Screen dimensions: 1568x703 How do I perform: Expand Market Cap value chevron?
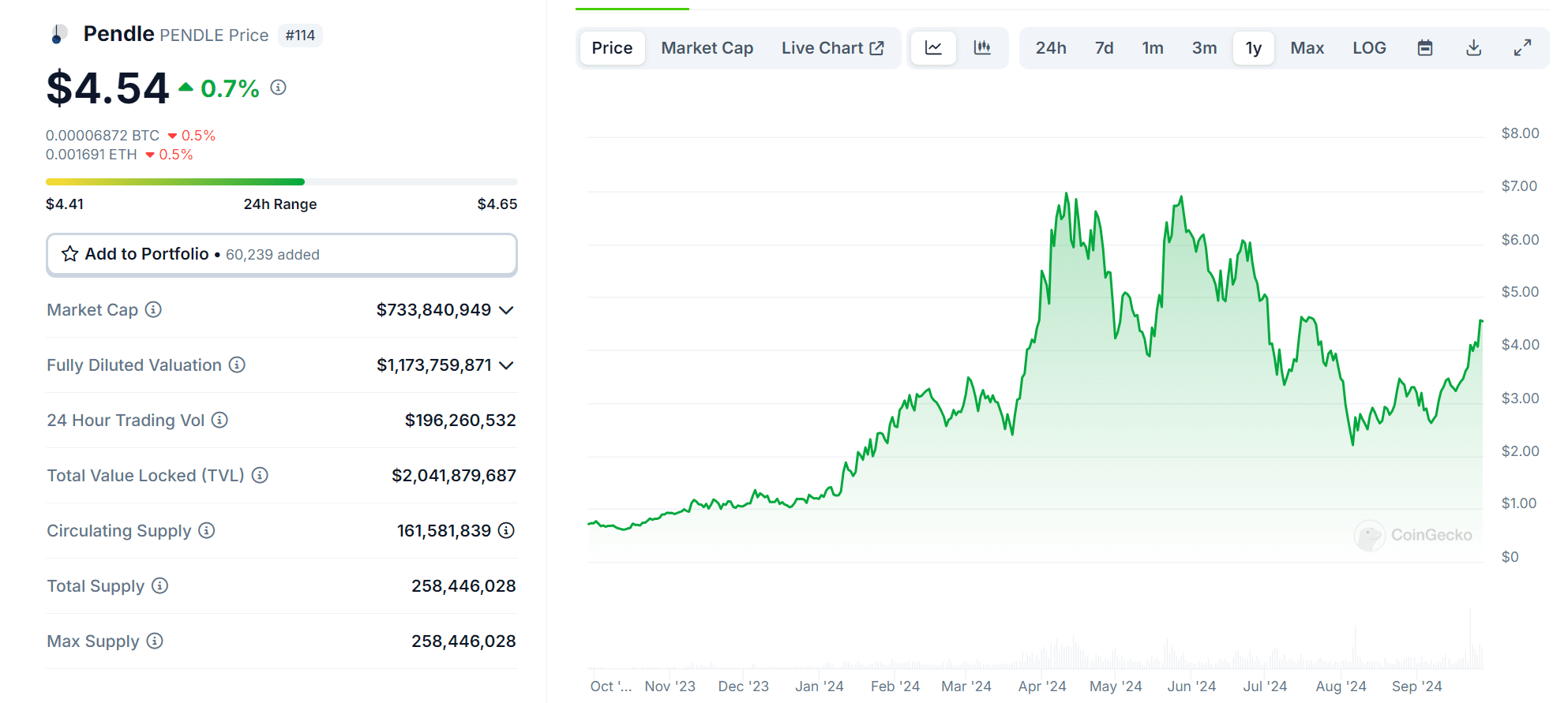507,310
